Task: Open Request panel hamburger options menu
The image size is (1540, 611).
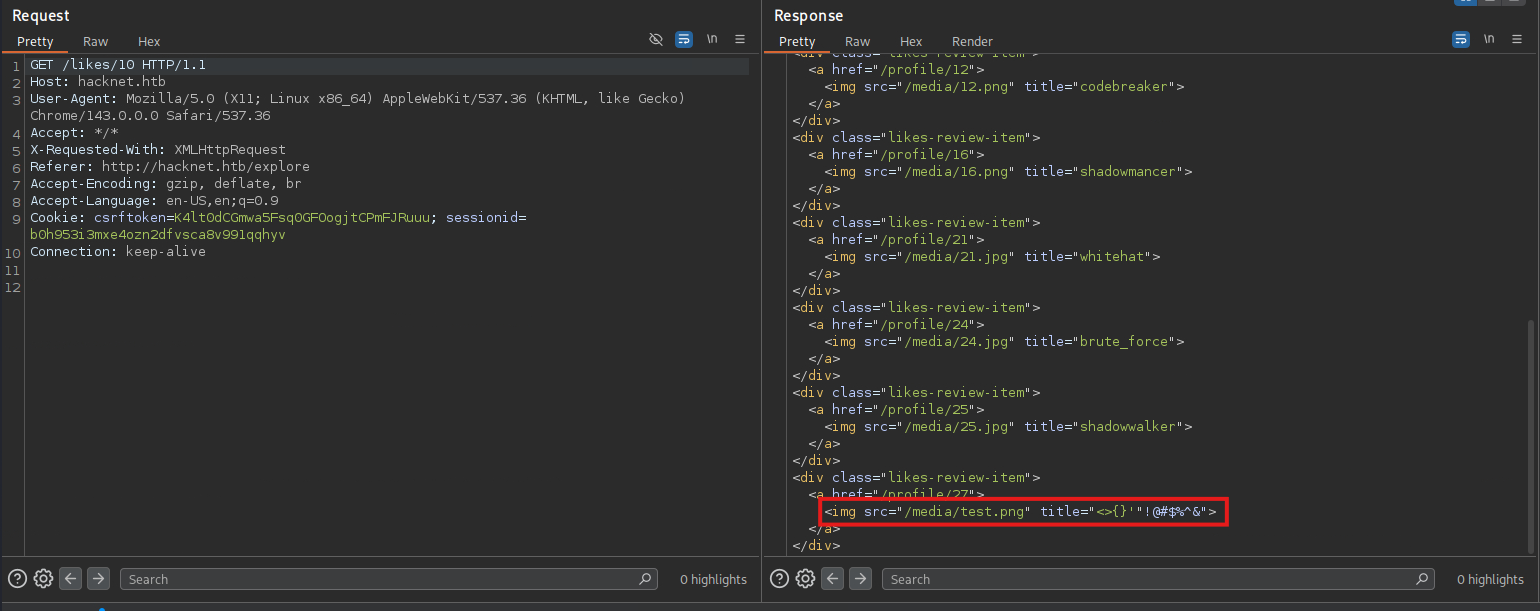Action: [x=740, y=40]
